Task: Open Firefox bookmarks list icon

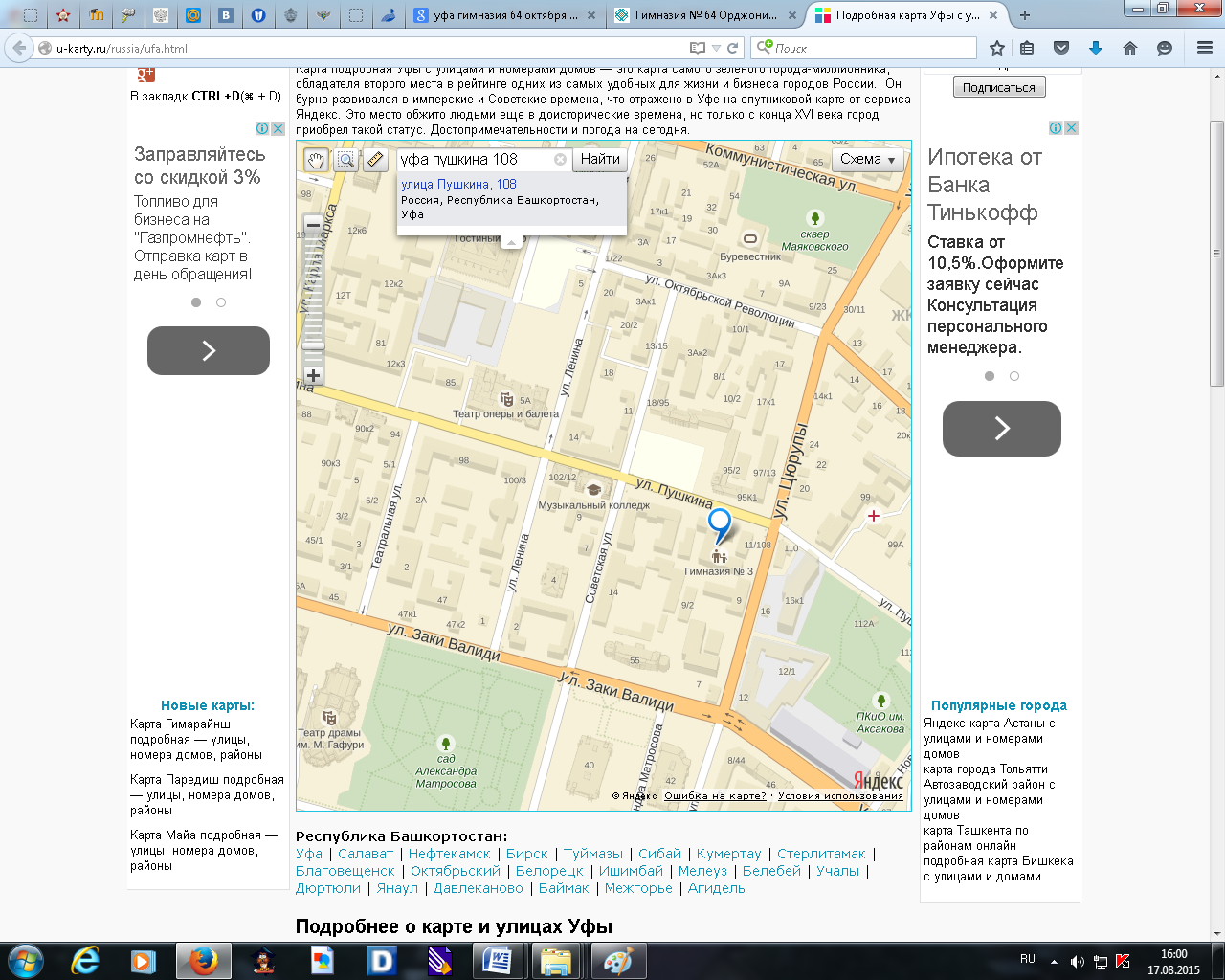Action: point(1027,48)
